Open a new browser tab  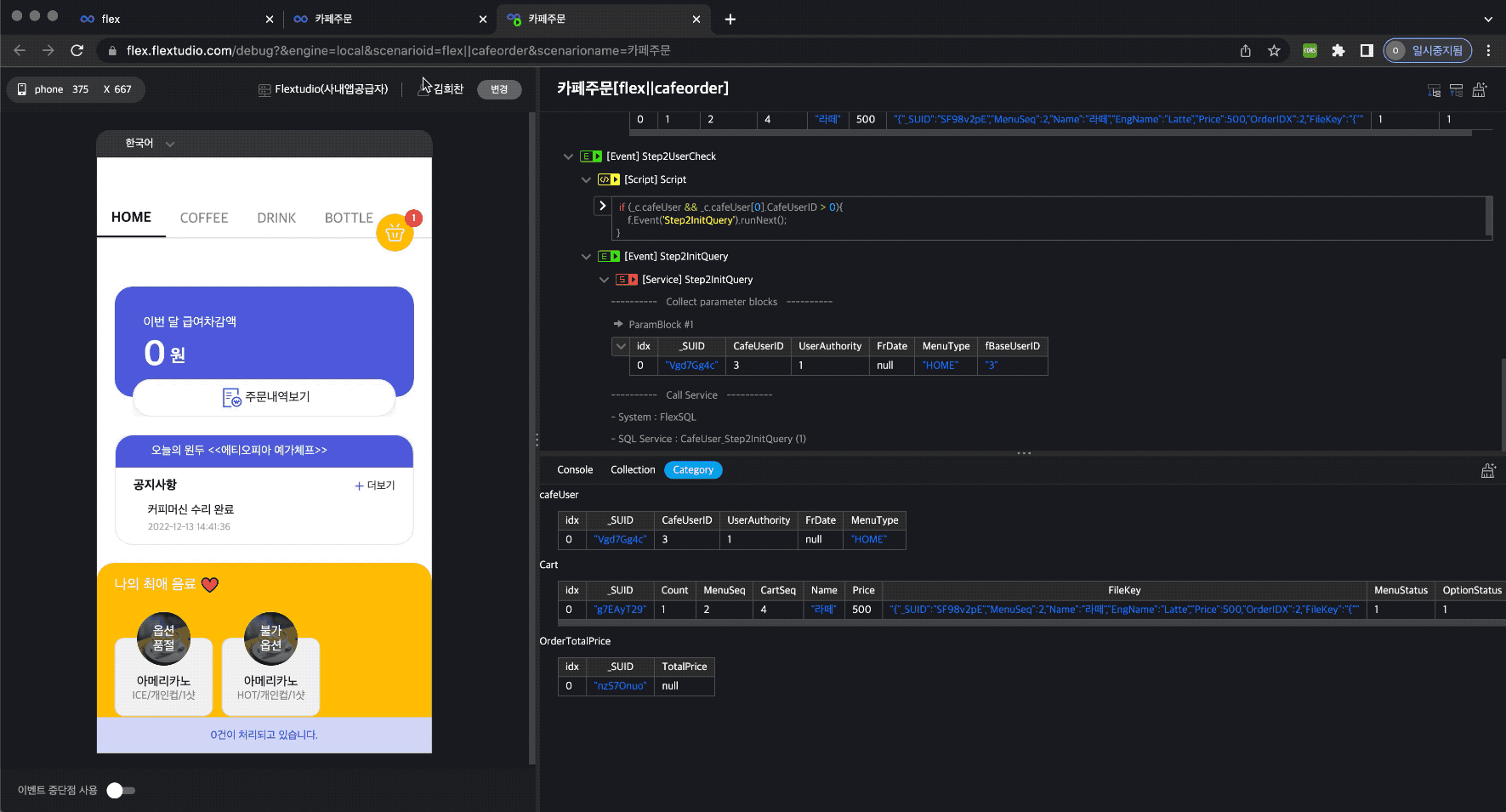pos(730,19)
